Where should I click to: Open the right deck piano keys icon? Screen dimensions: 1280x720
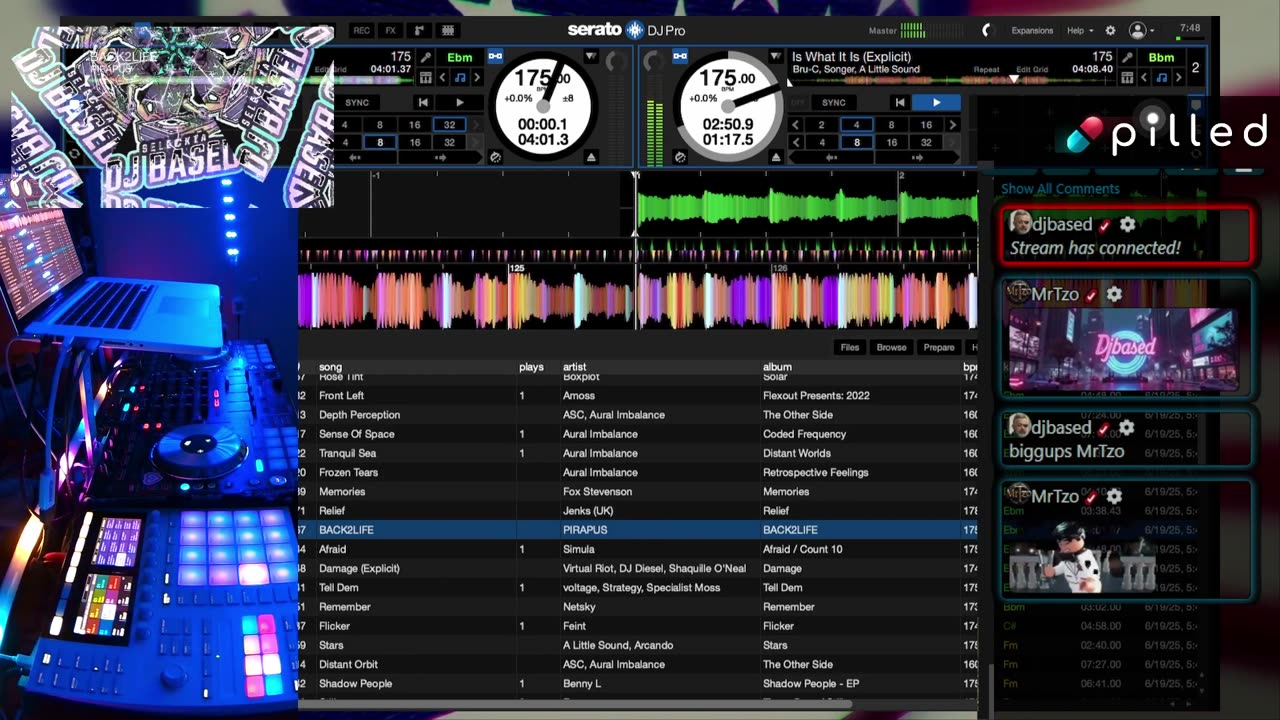point(1128,78)
